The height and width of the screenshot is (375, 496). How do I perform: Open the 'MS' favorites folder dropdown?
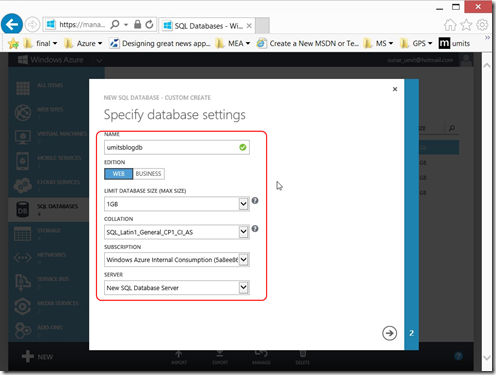point(378,43)
